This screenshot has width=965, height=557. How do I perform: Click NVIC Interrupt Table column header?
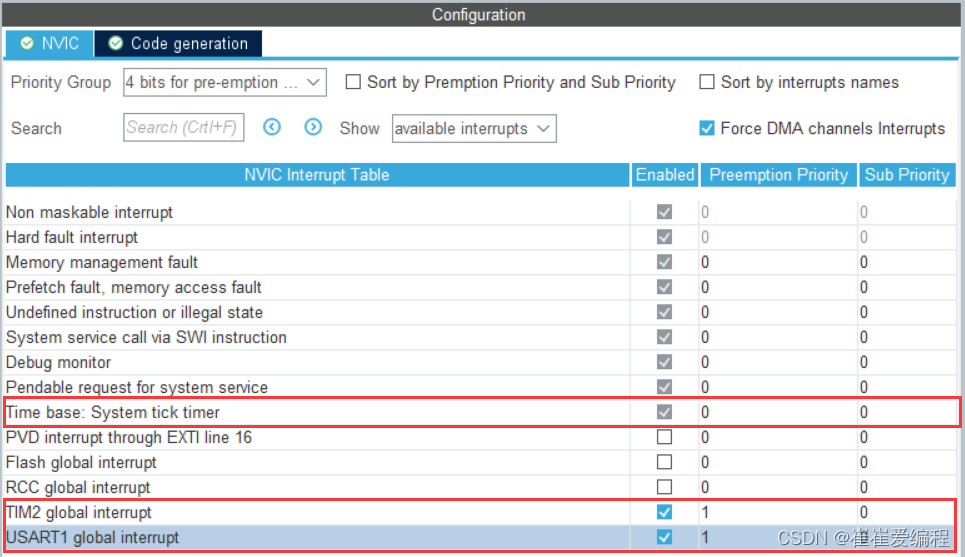(x=317, y=175)
